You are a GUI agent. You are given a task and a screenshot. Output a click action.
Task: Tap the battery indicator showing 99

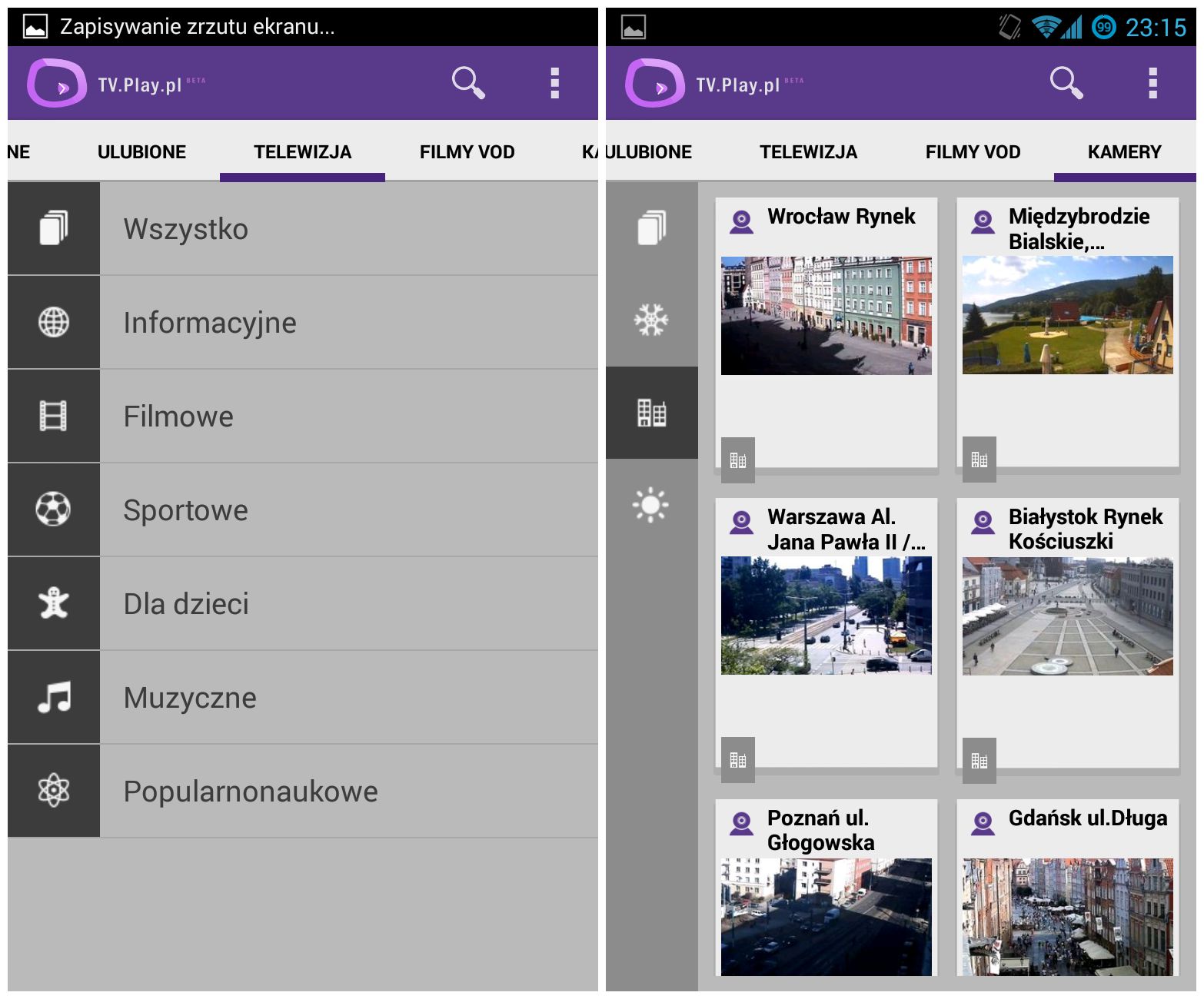[1104, 28]
